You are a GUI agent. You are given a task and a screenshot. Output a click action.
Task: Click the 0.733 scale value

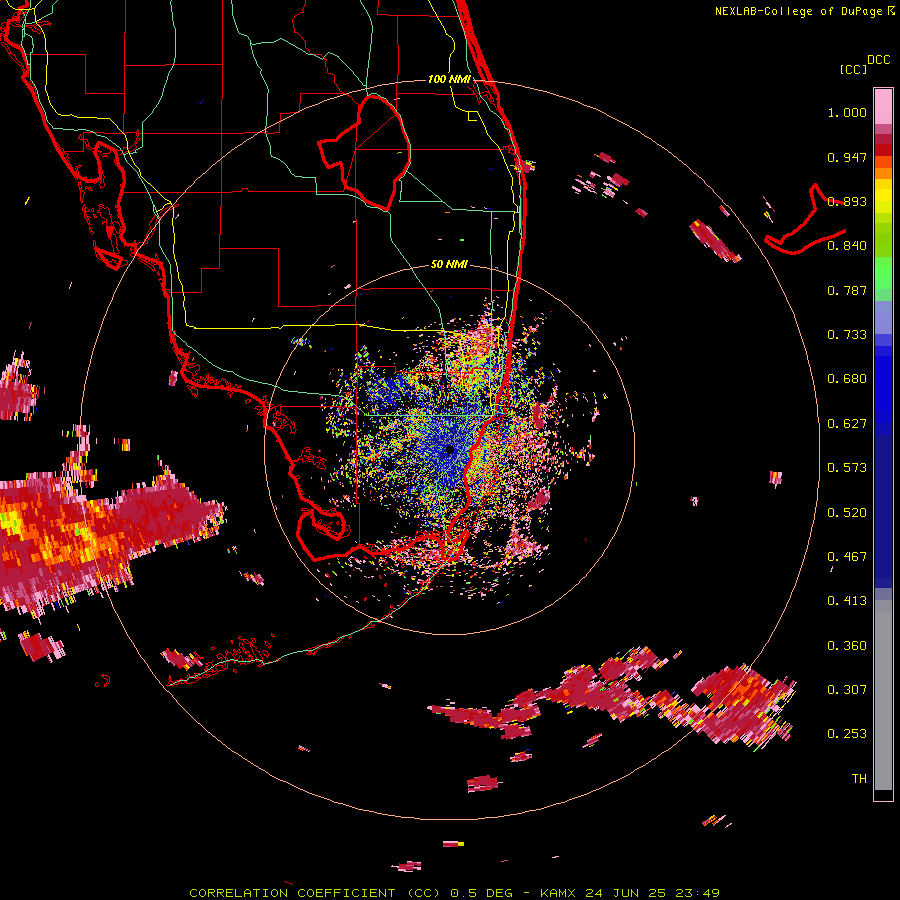click(847, 335)
